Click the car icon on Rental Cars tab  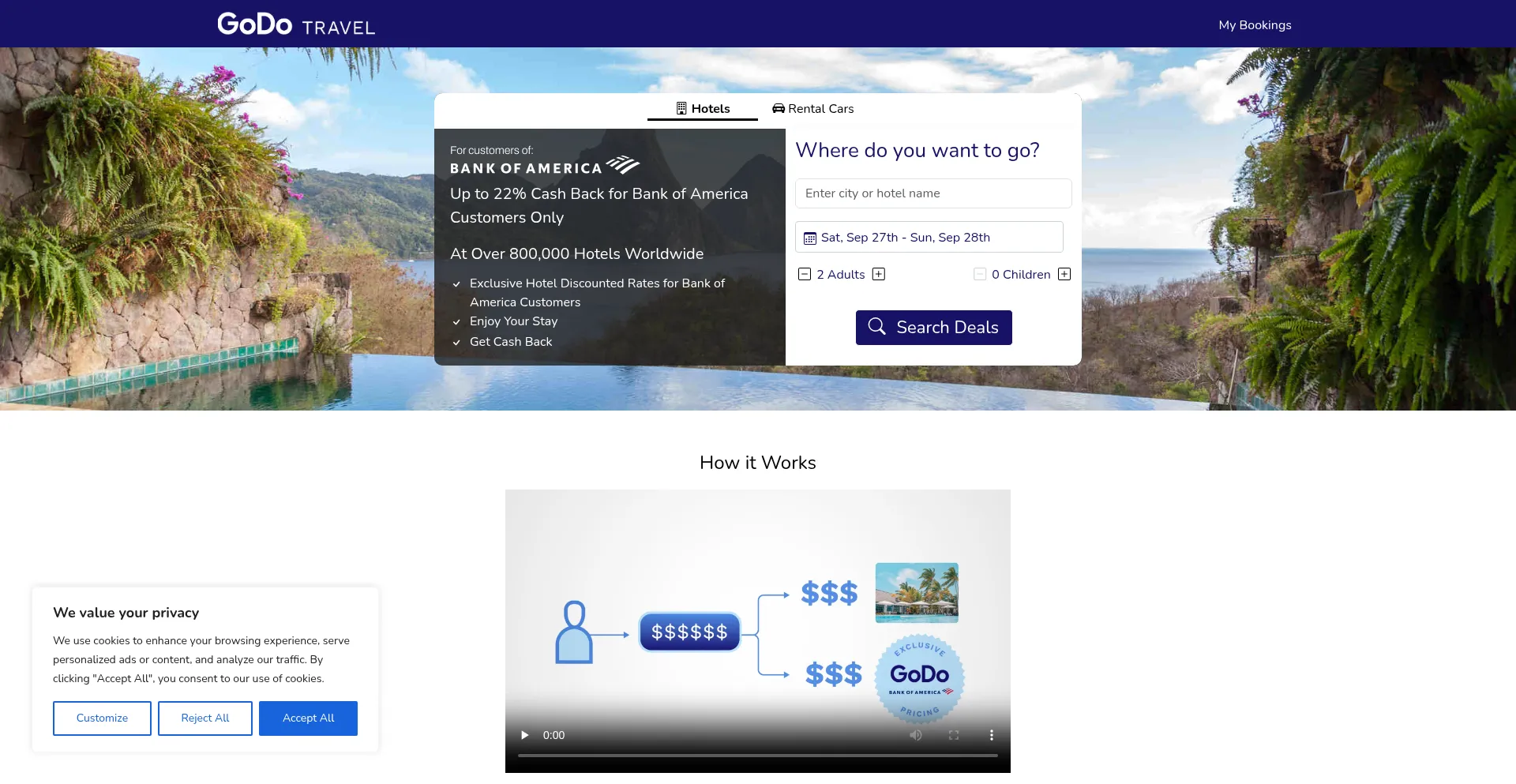point(779,108)
